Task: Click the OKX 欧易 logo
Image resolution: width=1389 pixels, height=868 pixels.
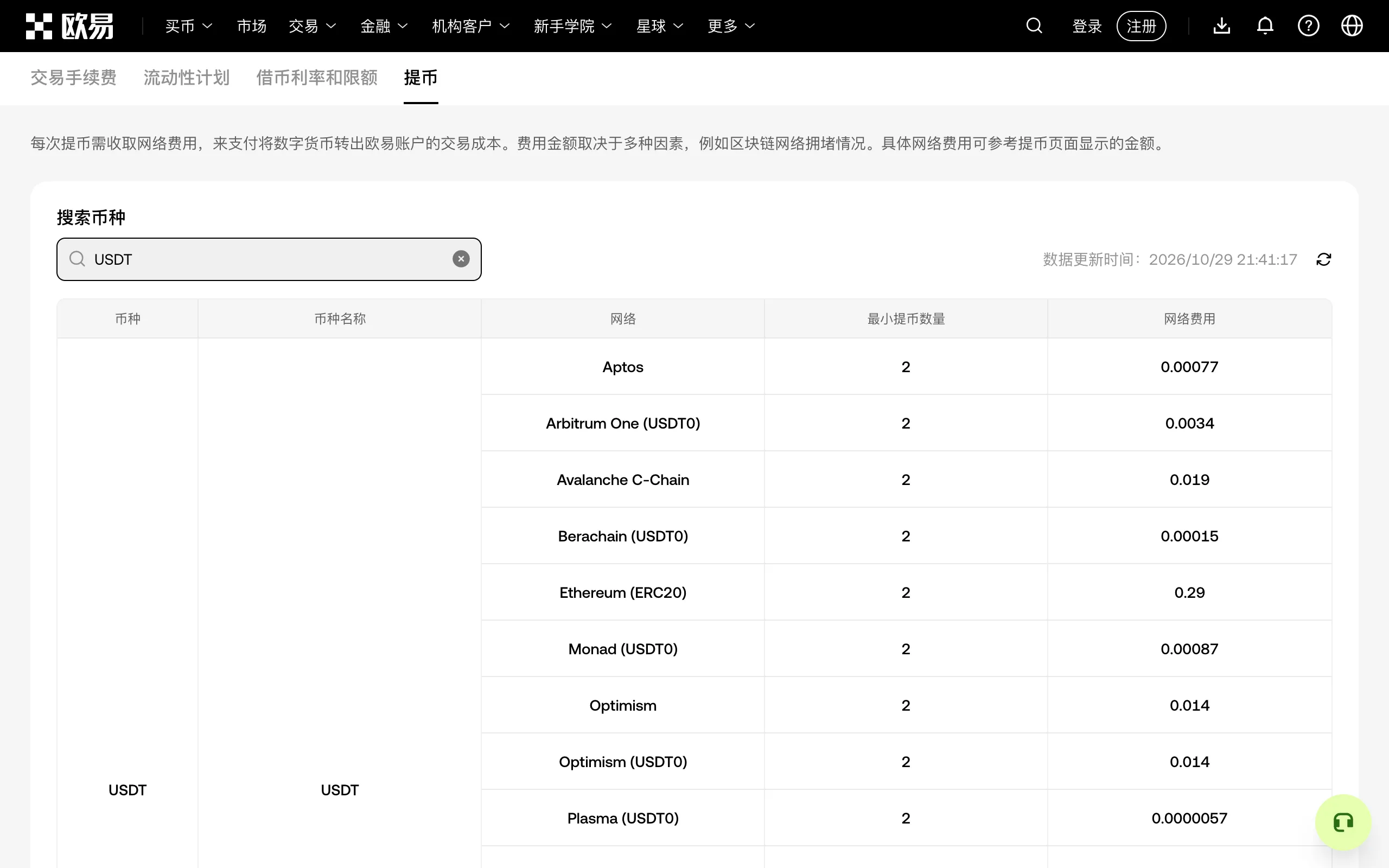Action: pos(69,26)
